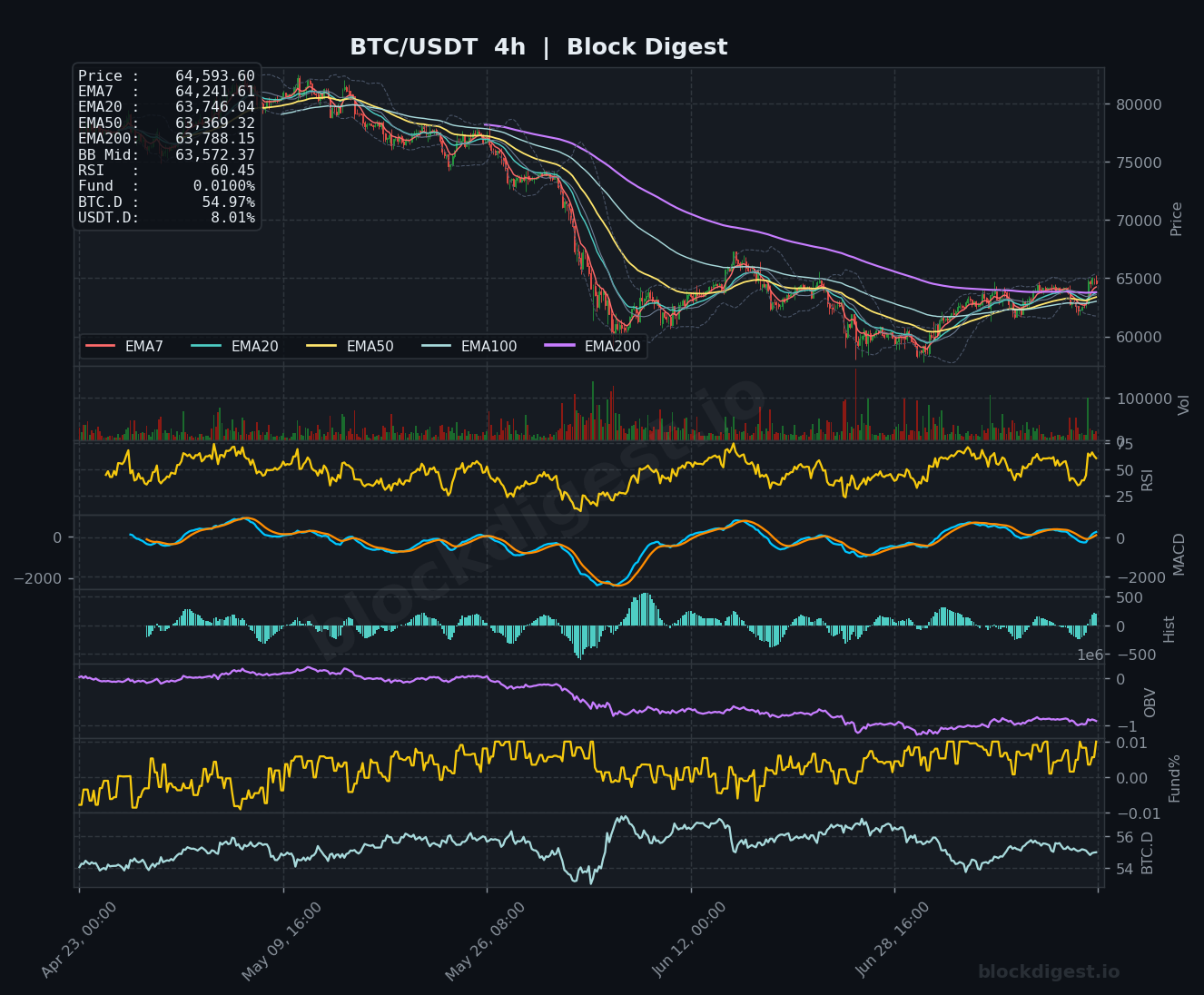Click the EMA20 legend entry
The width and height of the screenshot is (1204, 995).
235,346
